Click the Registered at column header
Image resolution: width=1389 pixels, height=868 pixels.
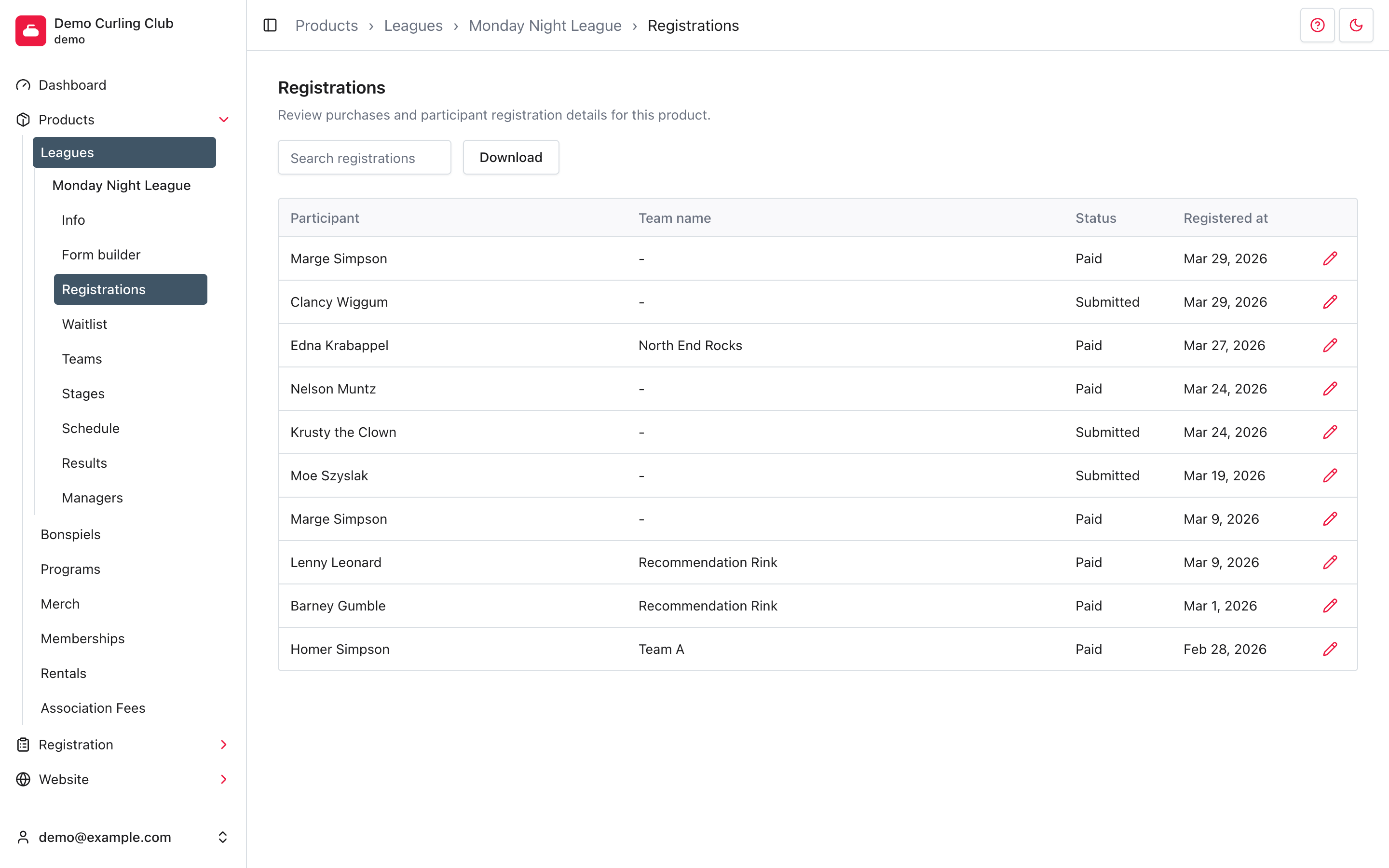1226,218
